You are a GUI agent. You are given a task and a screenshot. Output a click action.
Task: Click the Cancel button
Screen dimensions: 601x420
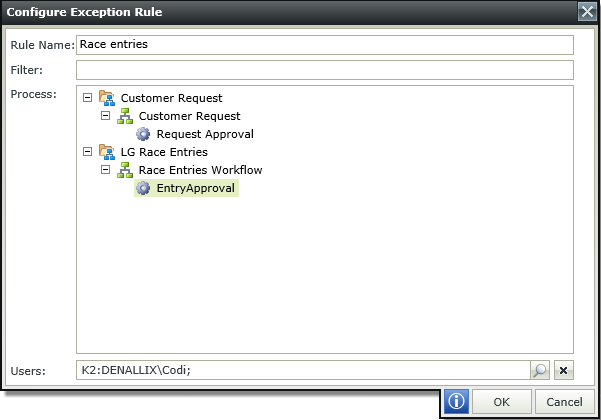tap(564, 402)
